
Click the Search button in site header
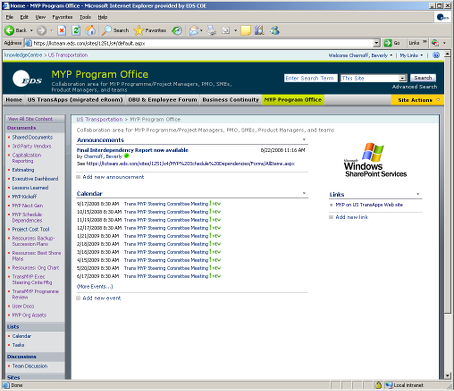(423, 78)
